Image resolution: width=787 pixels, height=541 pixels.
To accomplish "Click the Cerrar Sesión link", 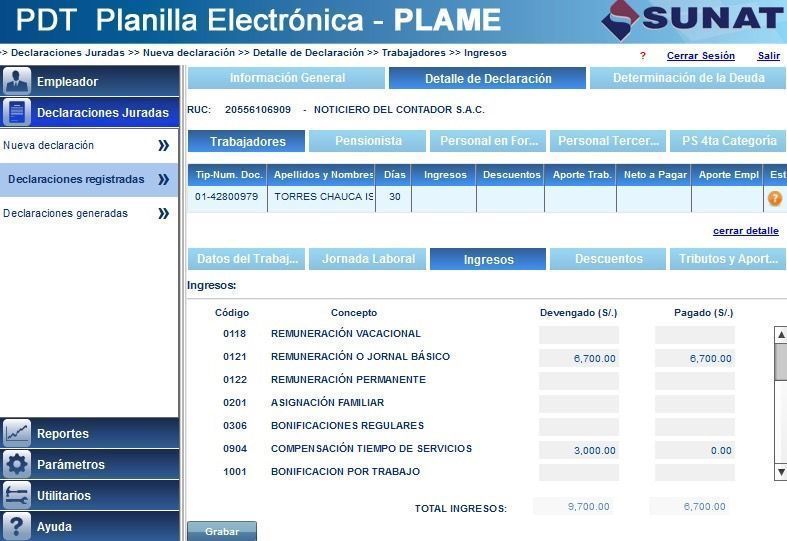I will [x=701, y=56].
